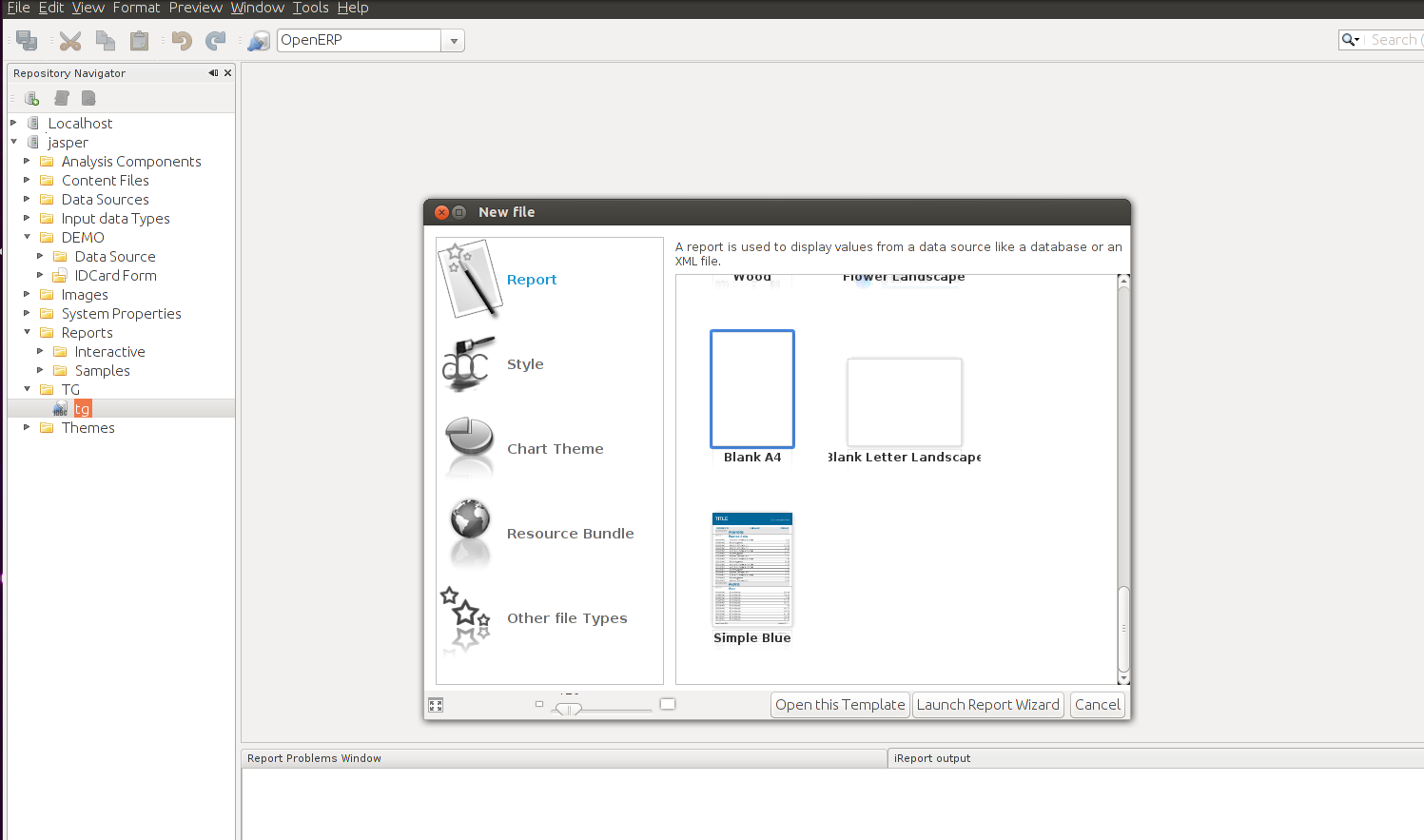Toggle the small thumbnail size box
The image size is (1424, 840).
click(539, 704)
